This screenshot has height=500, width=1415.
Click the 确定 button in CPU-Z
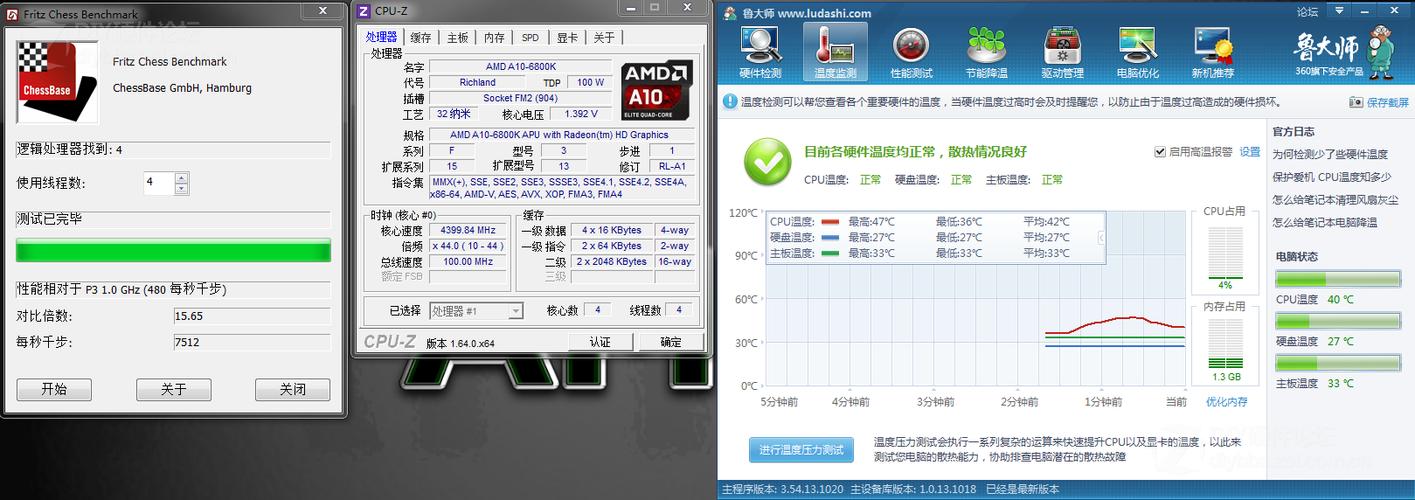671,342
